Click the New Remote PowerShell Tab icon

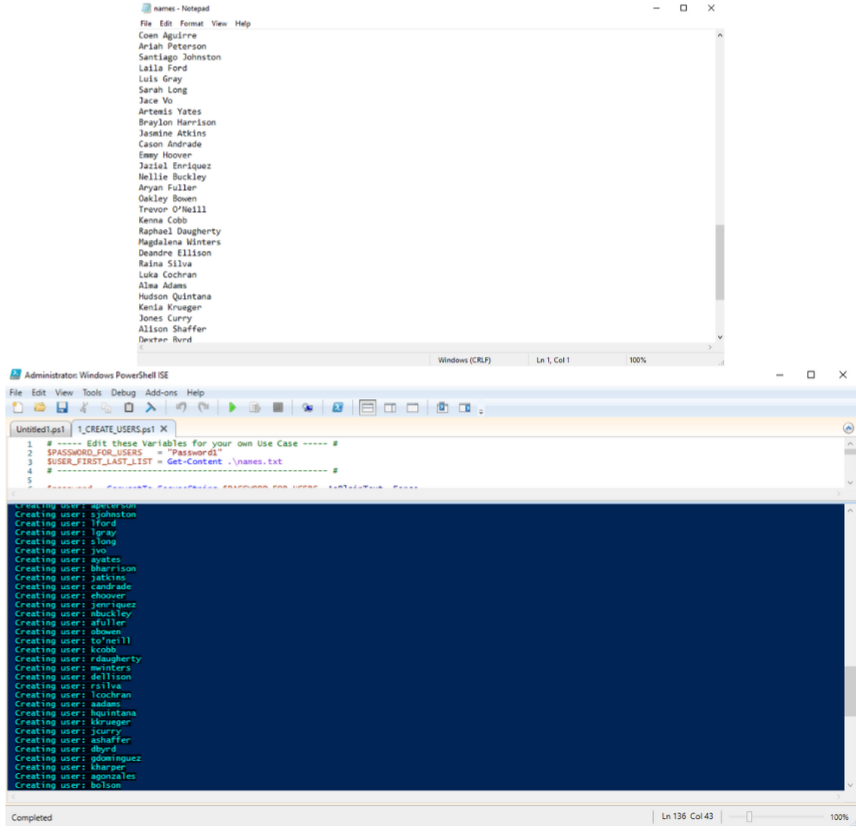coord(308,408)
